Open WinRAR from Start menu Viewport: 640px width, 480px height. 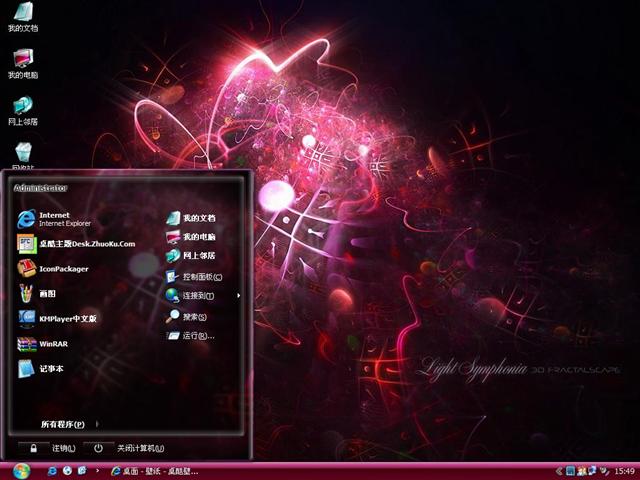click(x=42, y=344)
